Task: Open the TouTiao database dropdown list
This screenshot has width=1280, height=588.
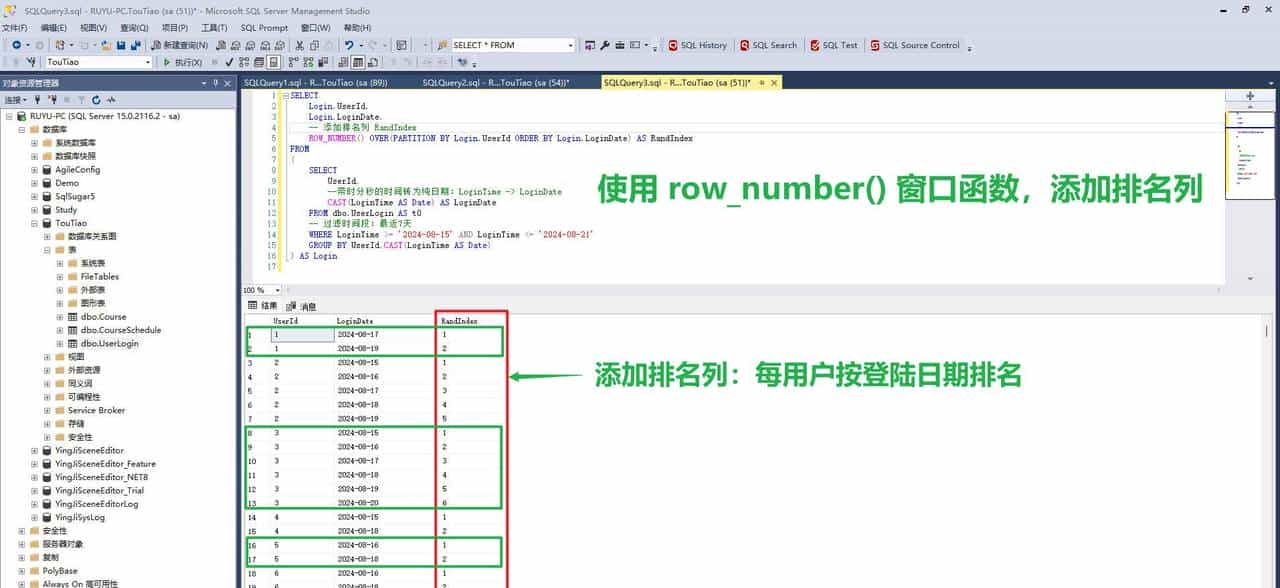Action: [148, 61]
